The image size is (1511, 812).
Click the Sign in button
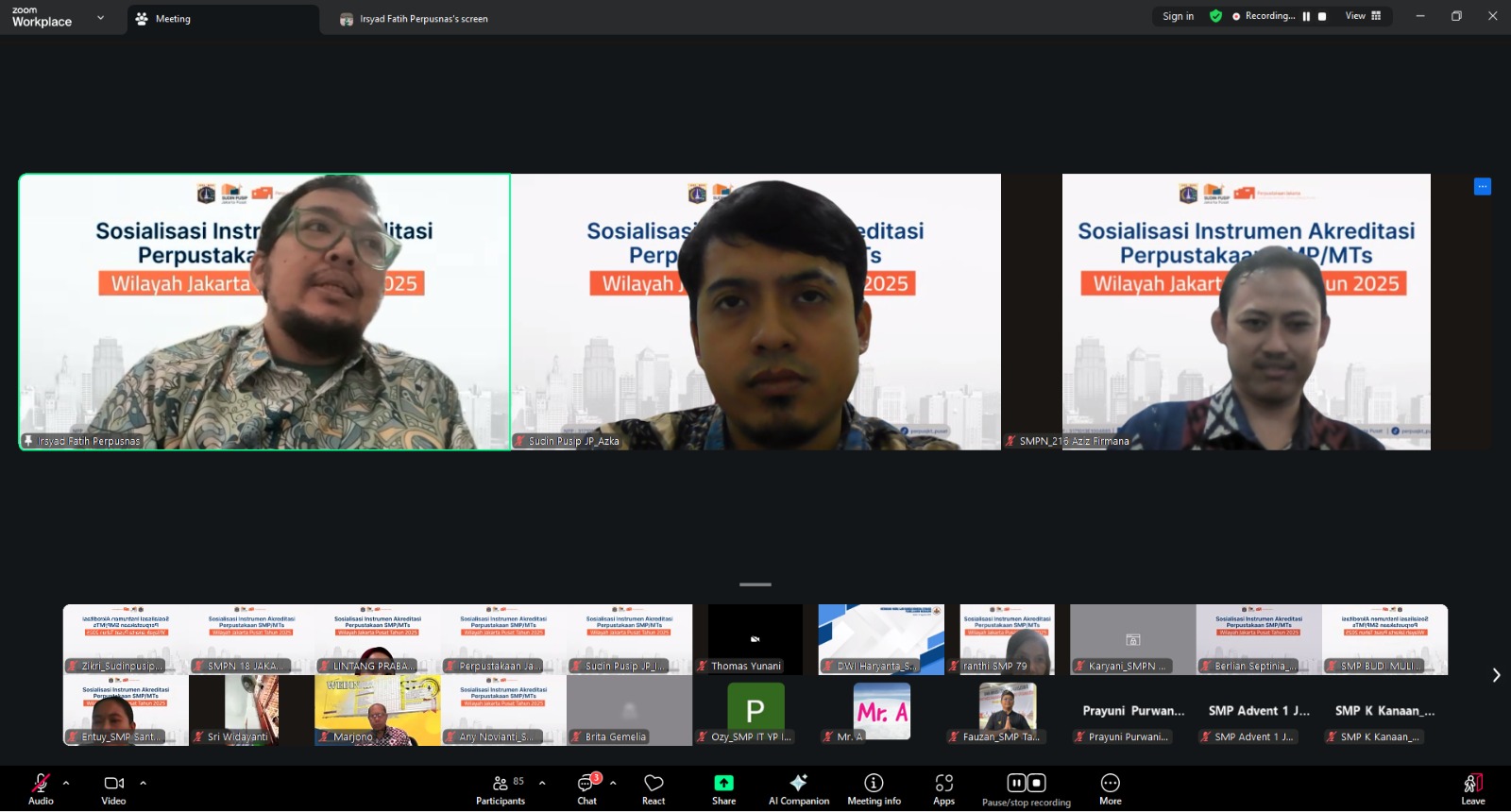[x=1178, y=16]
